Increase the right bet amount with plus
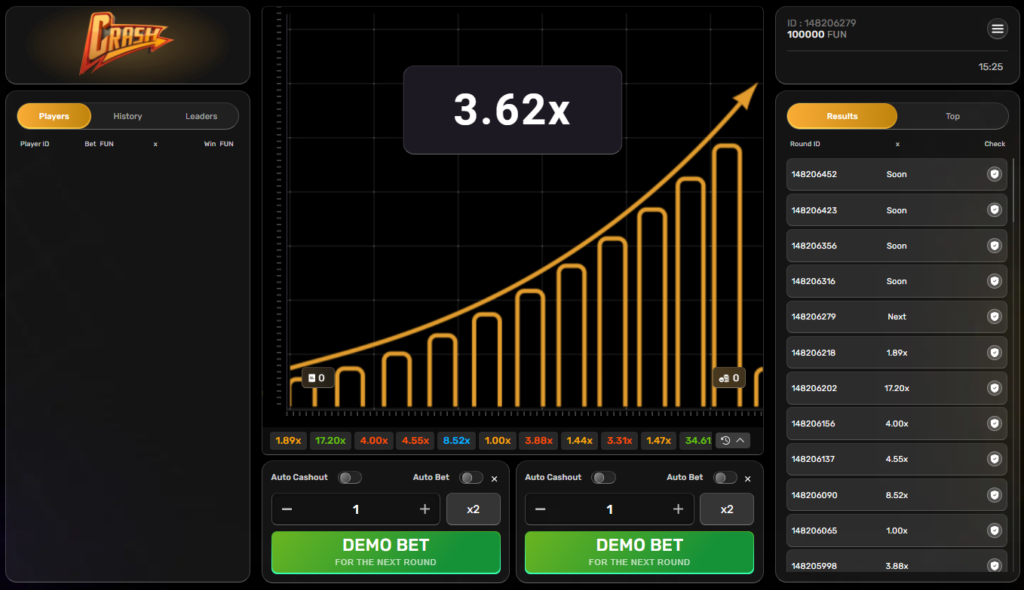The width and height of the screenshot is (1024, 590). (x=678, y=509)
